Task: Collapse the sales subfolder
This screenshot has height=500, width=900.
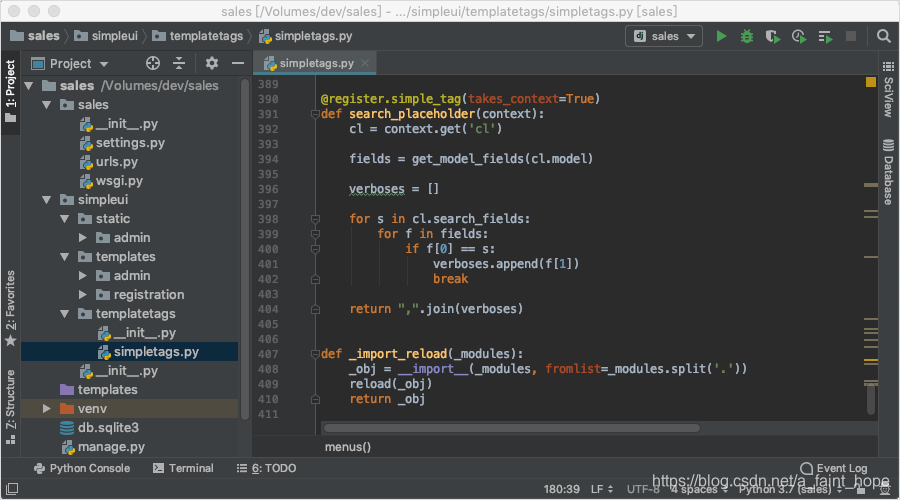Action: coord(46,105)
